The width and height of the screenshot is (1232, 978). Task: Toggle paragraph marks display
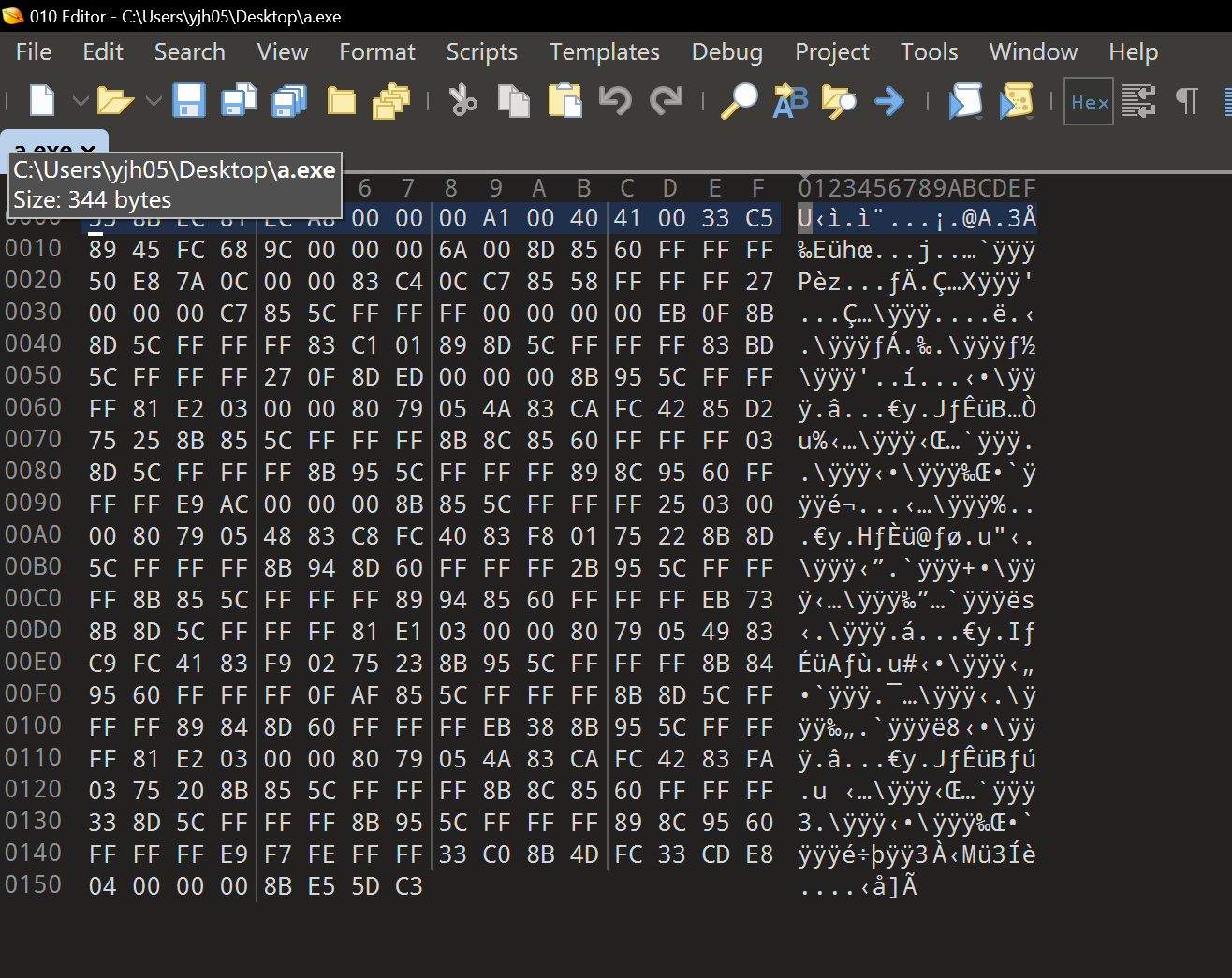1186,100
